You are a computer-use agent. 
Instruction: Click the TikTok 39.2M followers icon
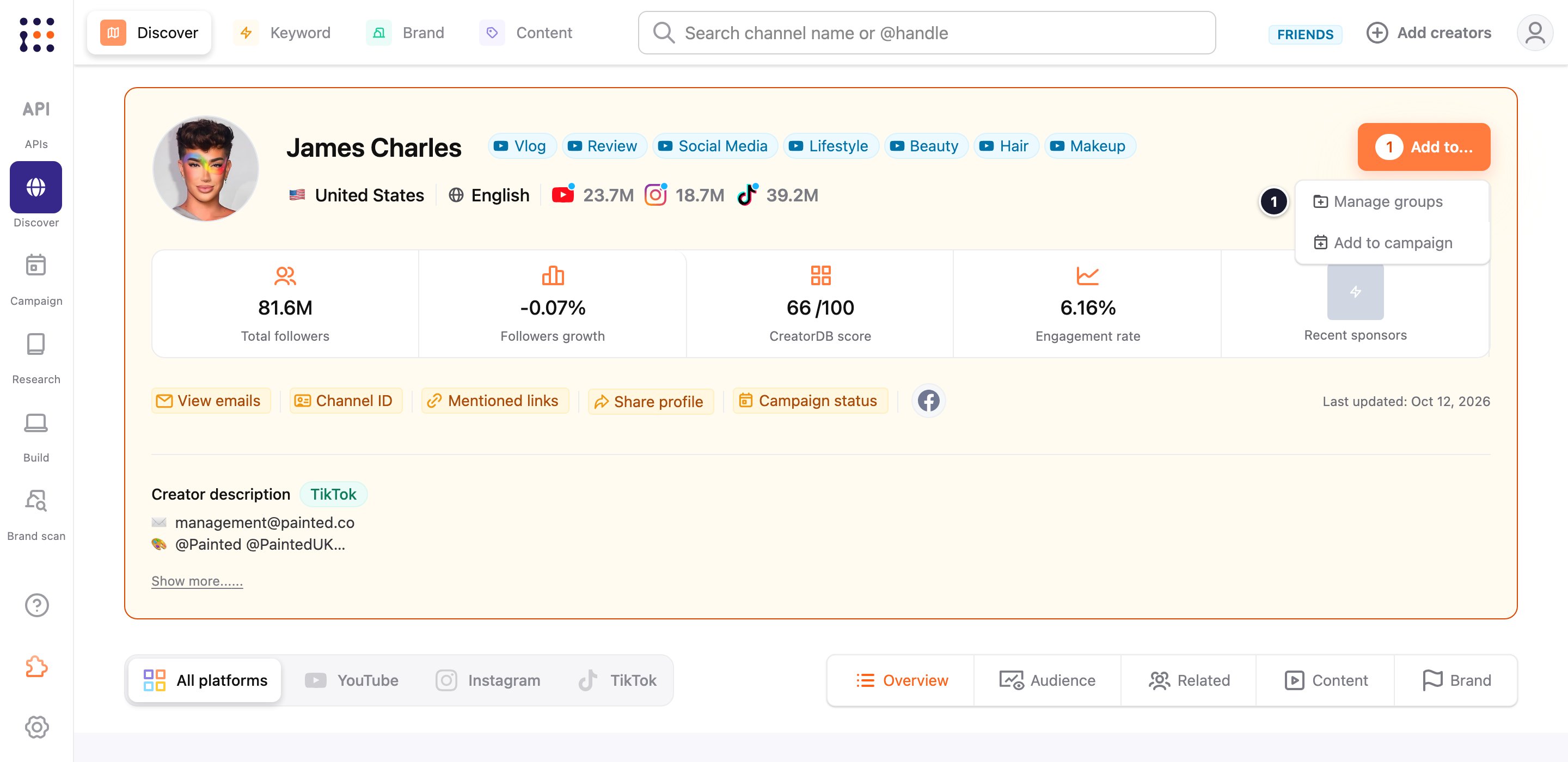pyautogui.click(x=747, y=195)
